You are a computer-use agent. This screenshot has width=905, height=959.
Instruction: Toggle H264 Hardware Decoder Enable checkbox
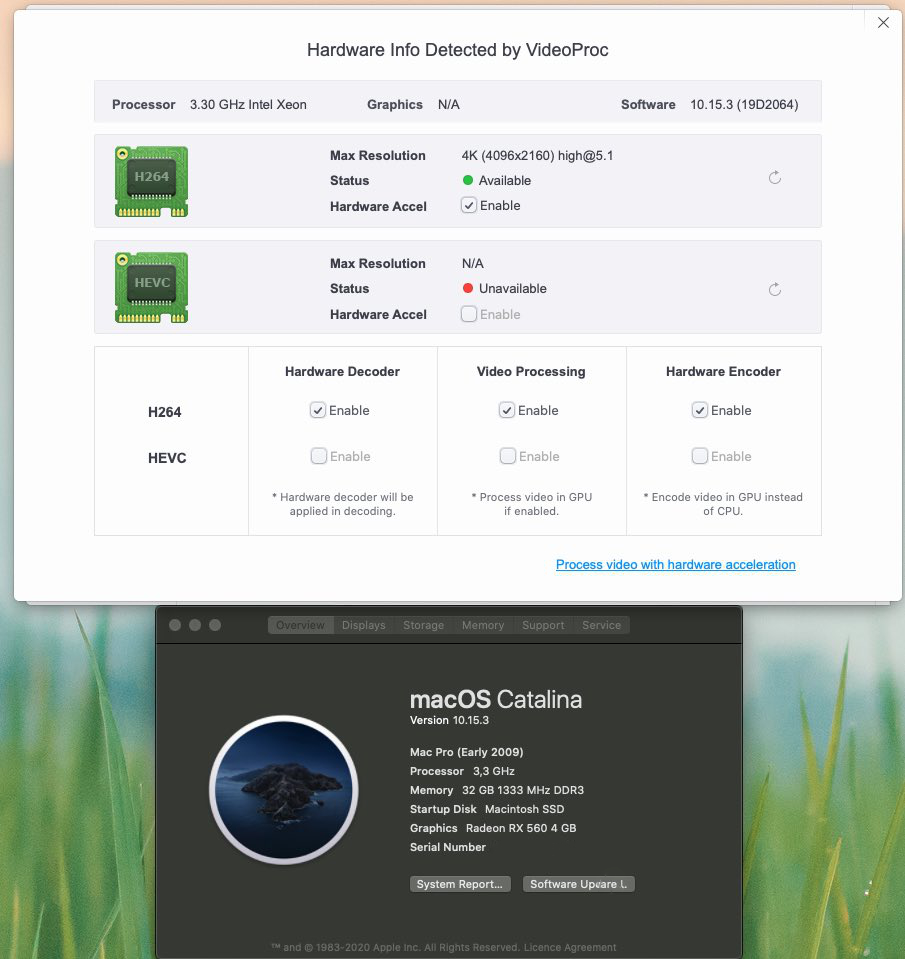317,410
